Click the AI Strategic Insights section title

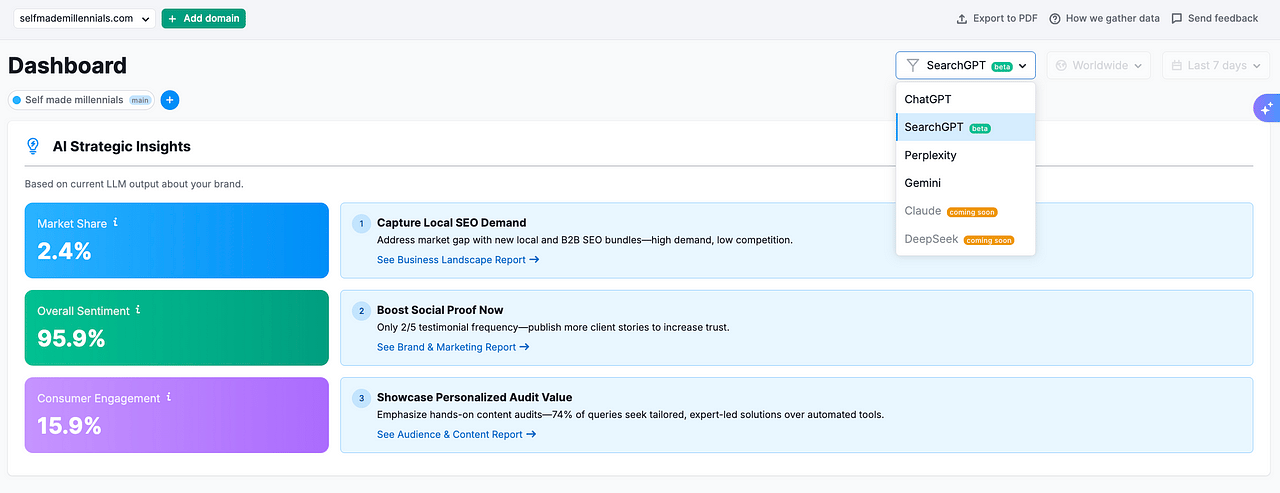[122, 146]
